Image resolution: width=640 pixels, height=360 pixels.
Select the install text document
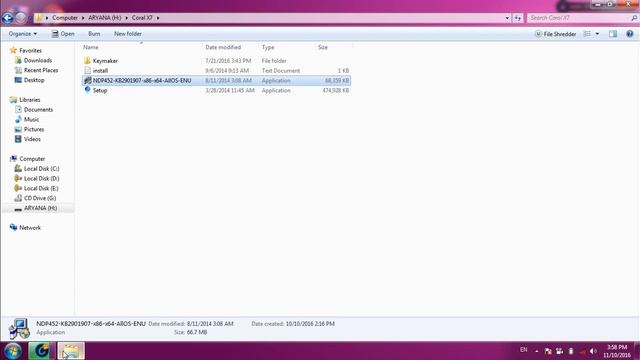coord(100,71)
